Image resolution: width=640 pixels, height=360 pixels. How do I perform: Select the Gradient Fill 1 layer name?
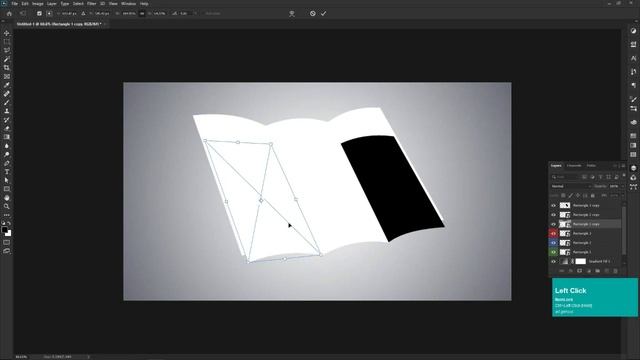pos(599,262)
